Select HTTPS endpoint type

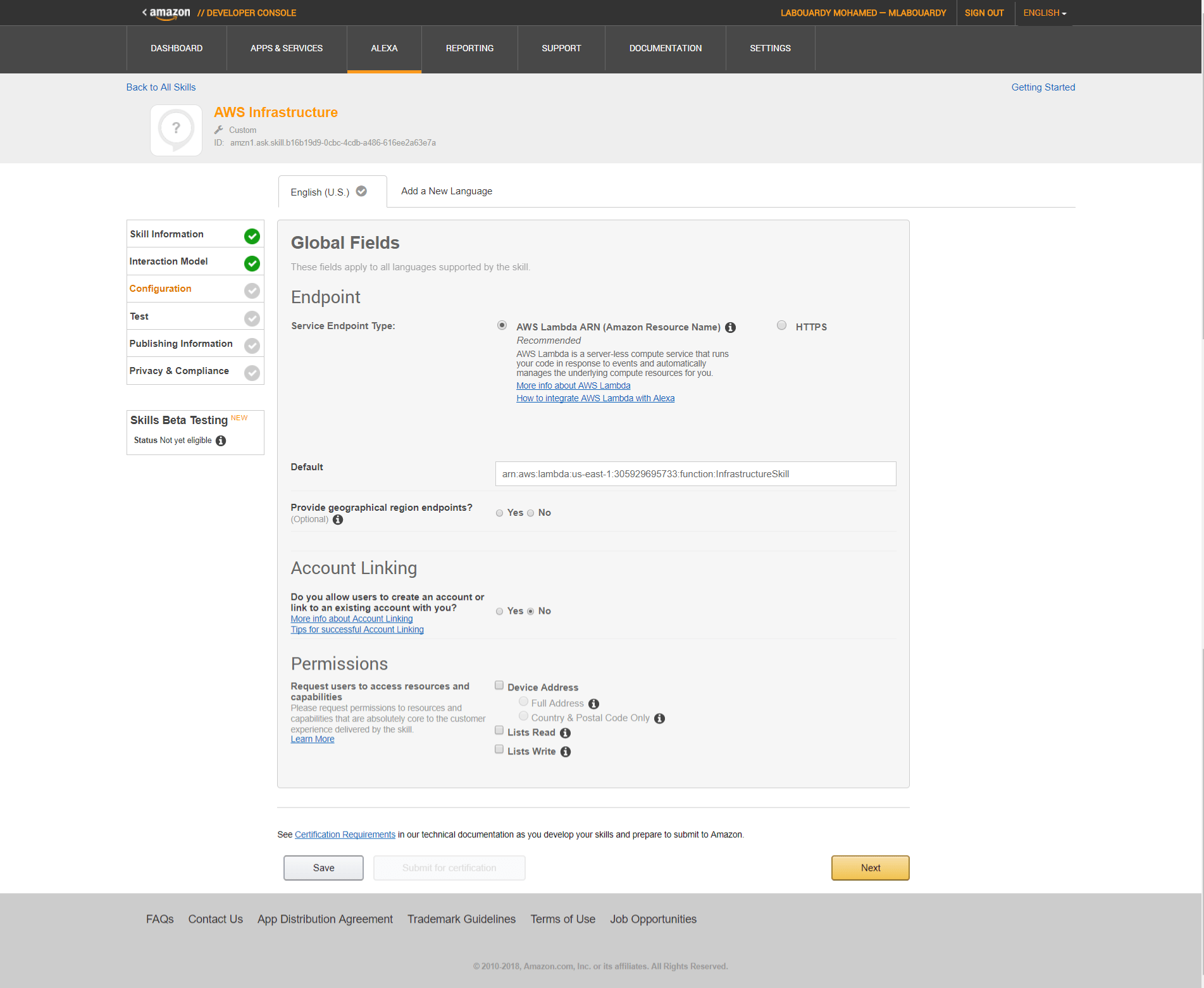[x=782, y=325]
